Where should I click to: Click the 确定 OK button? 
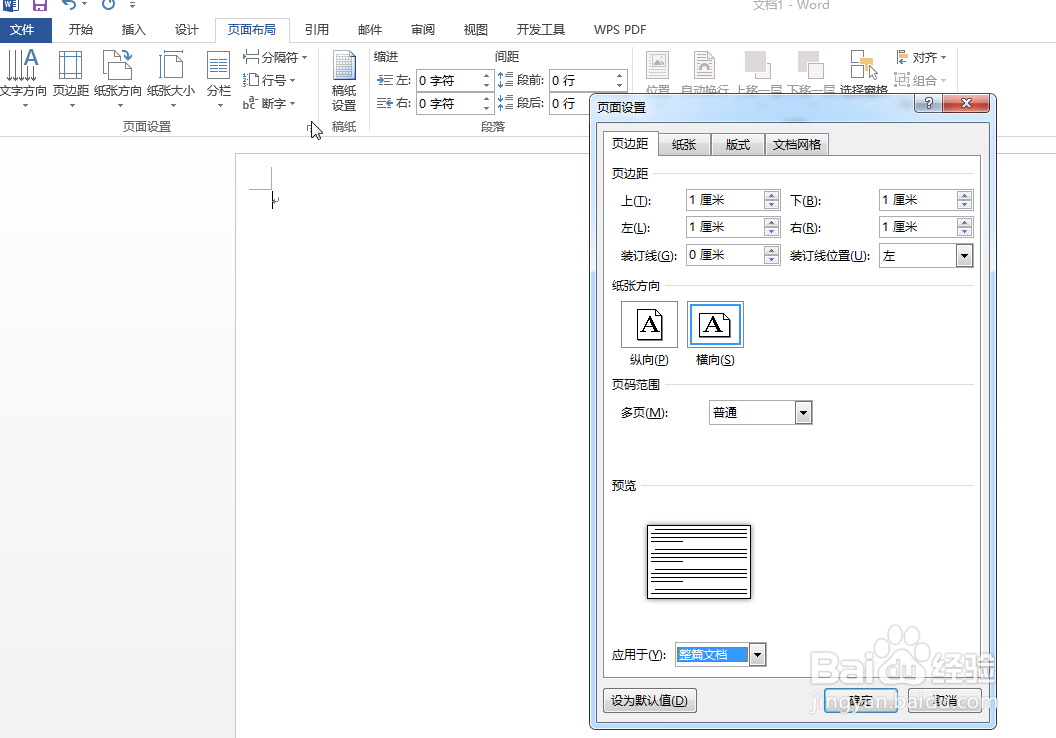861,700
